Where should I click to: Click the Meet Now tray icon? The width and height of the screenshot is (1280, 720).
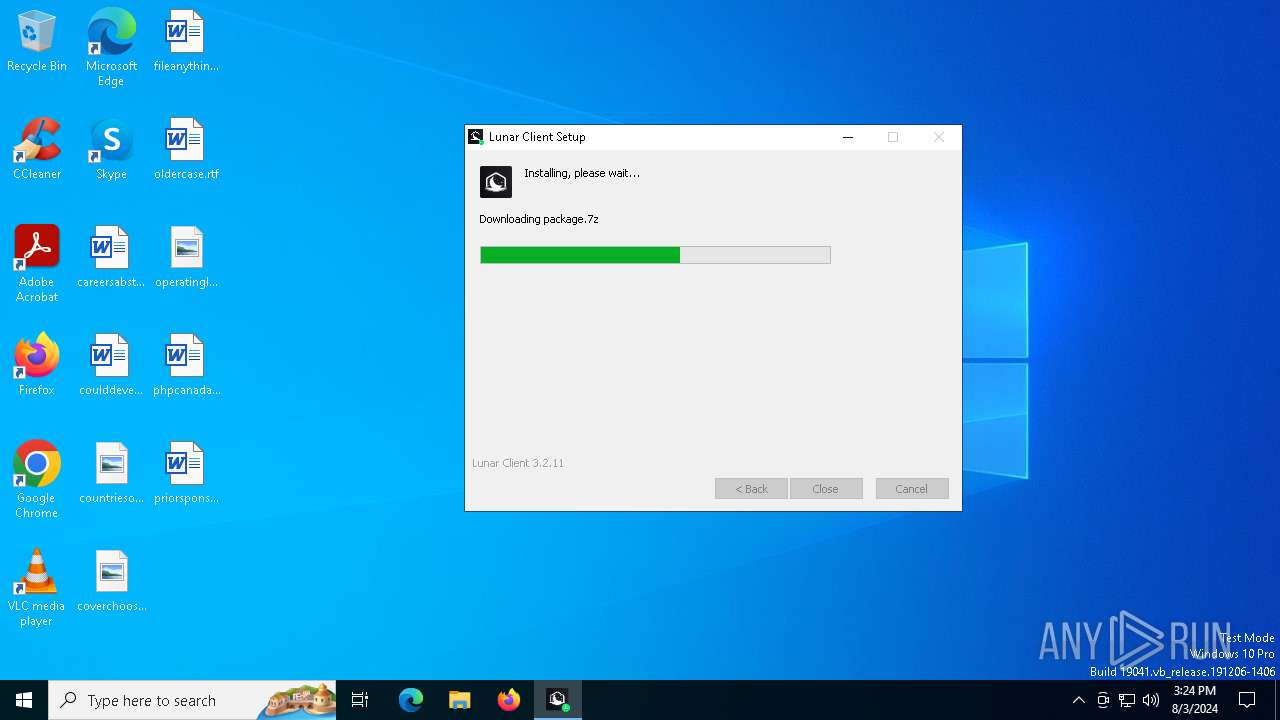click(x=1103, y=700)
